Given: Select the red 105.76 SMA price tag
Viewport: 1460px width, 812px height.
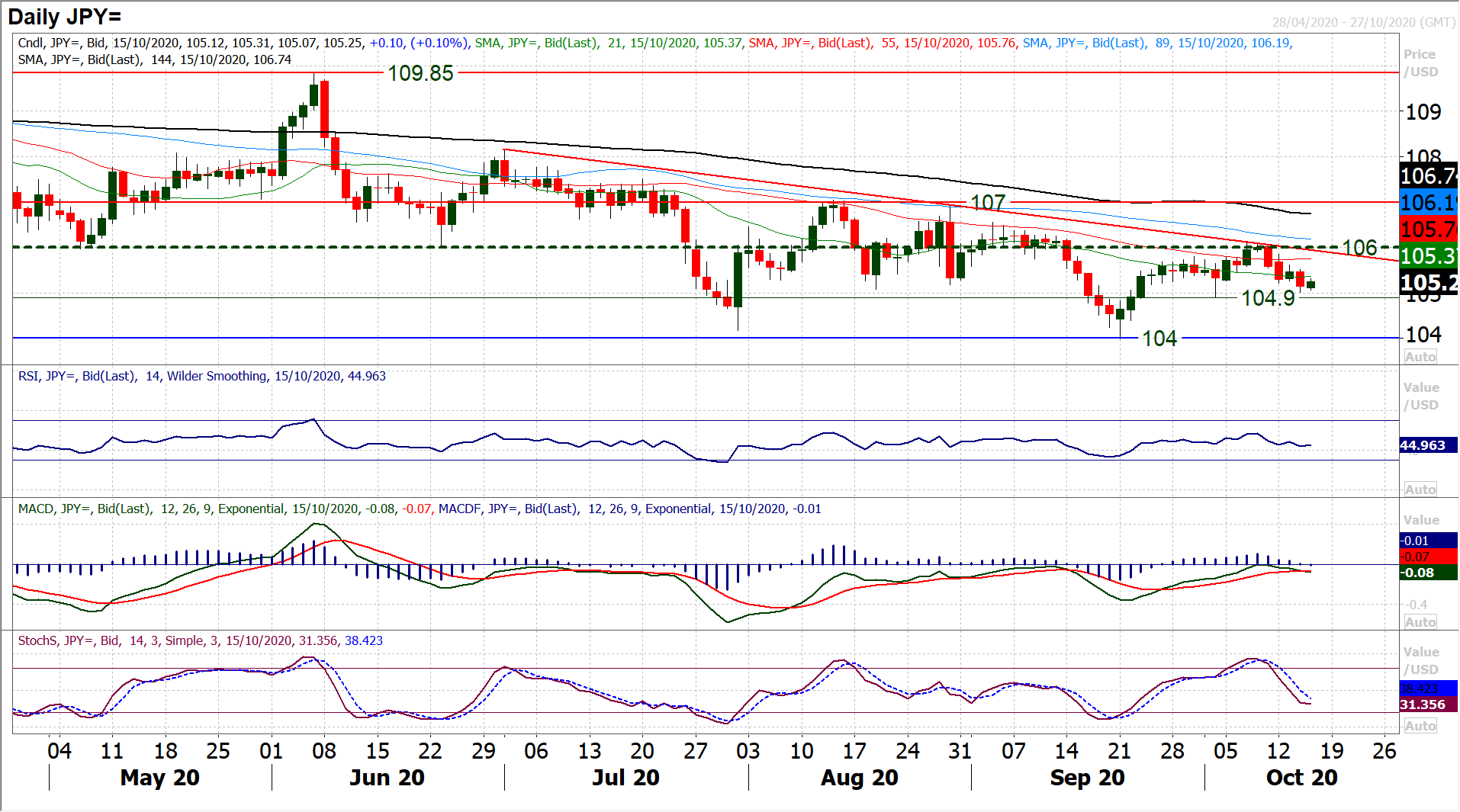Looking at the screenshot, I should click(1428, 229).
